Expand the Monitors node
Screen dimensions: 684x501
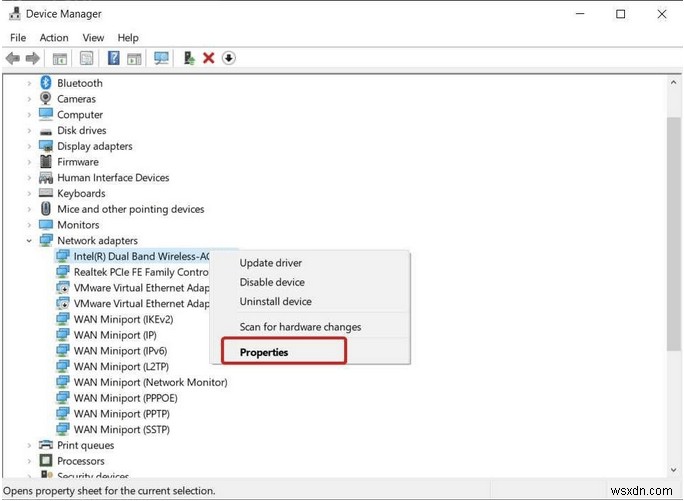tap(29, 224)
